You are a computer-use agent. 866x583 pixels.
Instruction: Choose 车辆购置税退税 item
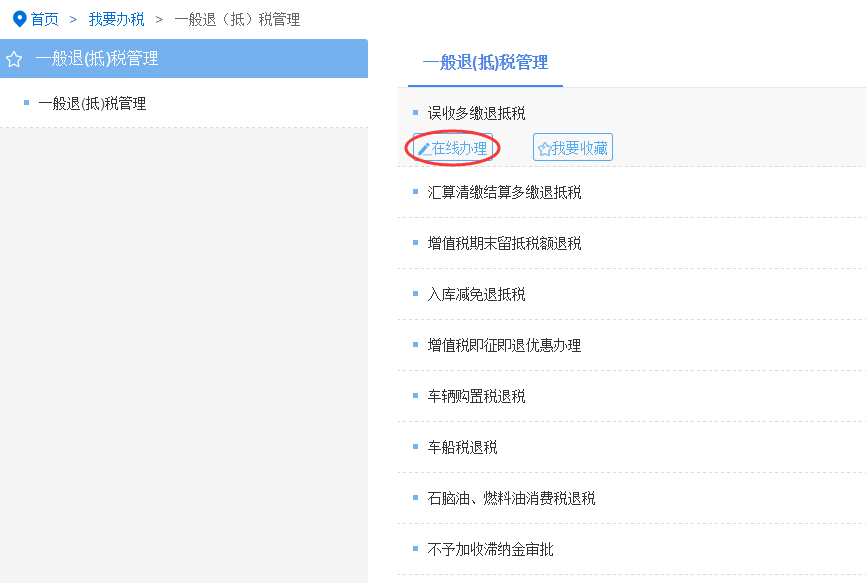pyautogui.click(x=476, y=396)
